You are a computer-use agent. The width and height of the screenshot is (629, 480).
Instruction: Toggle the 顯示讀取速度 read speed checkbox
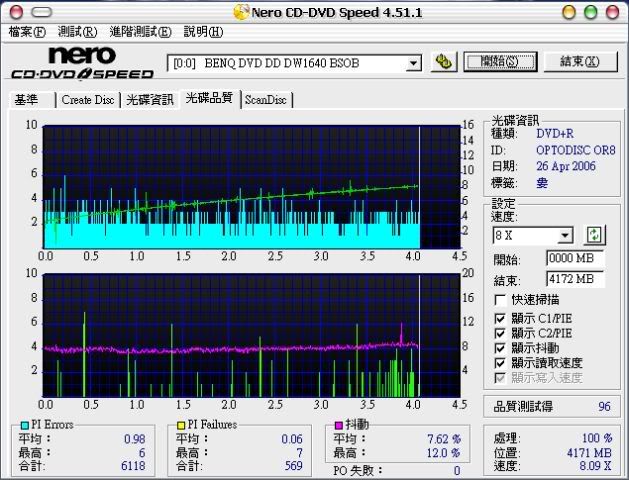click(500, 363)
